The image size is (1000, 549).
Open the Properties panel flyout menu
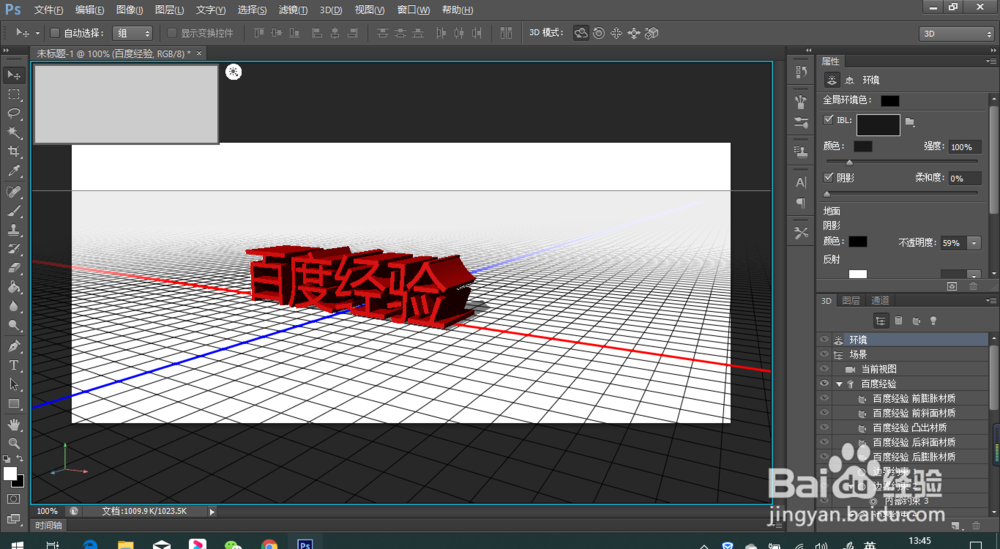tap(990, 61)
